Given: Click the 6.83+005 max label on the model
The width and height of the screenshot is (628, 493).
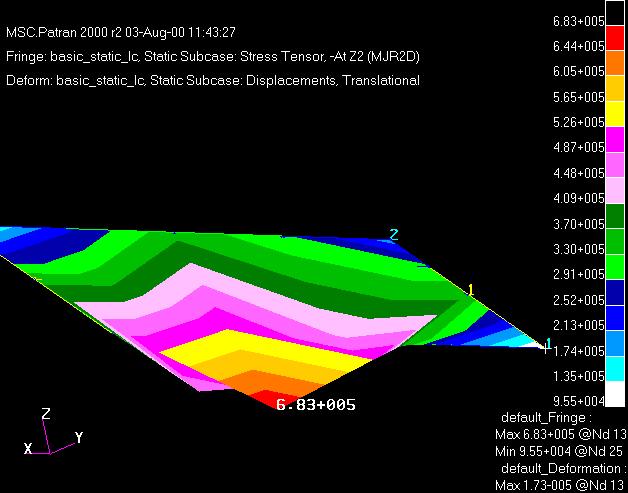Looking at the screenshot, I should (315, 405).
